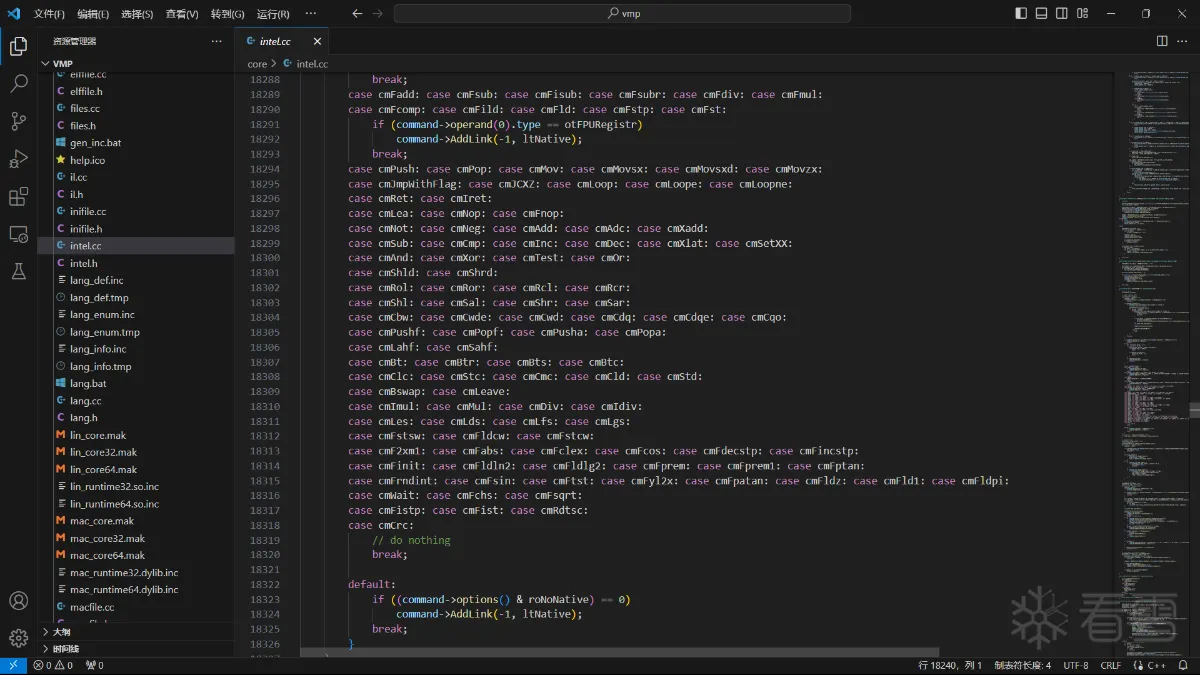
Task: Click the vmp command center search box
Action: [622, 14]
